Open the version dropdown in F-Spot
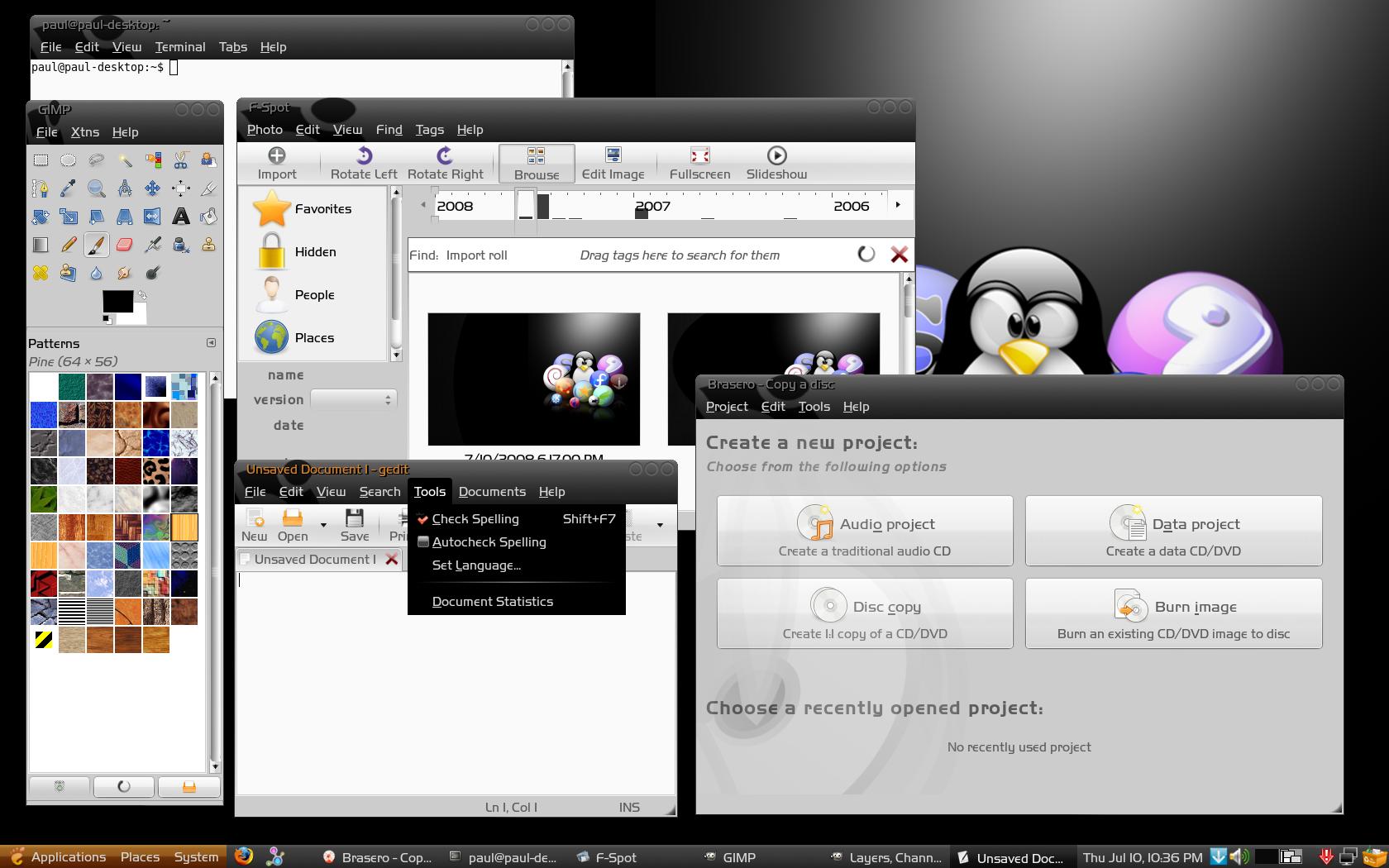This screenshot has height=868, width=1389. (x=354, y=400)
